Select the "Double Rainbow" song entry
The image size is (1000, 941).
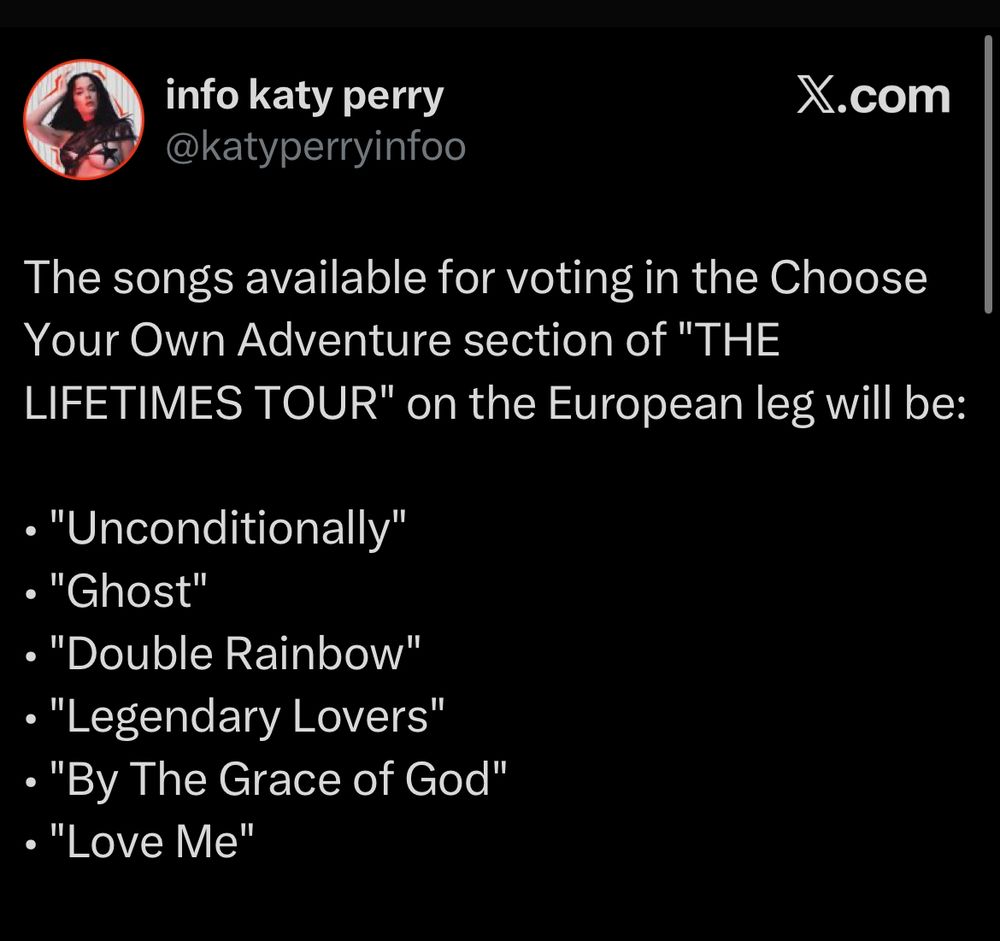235,653
